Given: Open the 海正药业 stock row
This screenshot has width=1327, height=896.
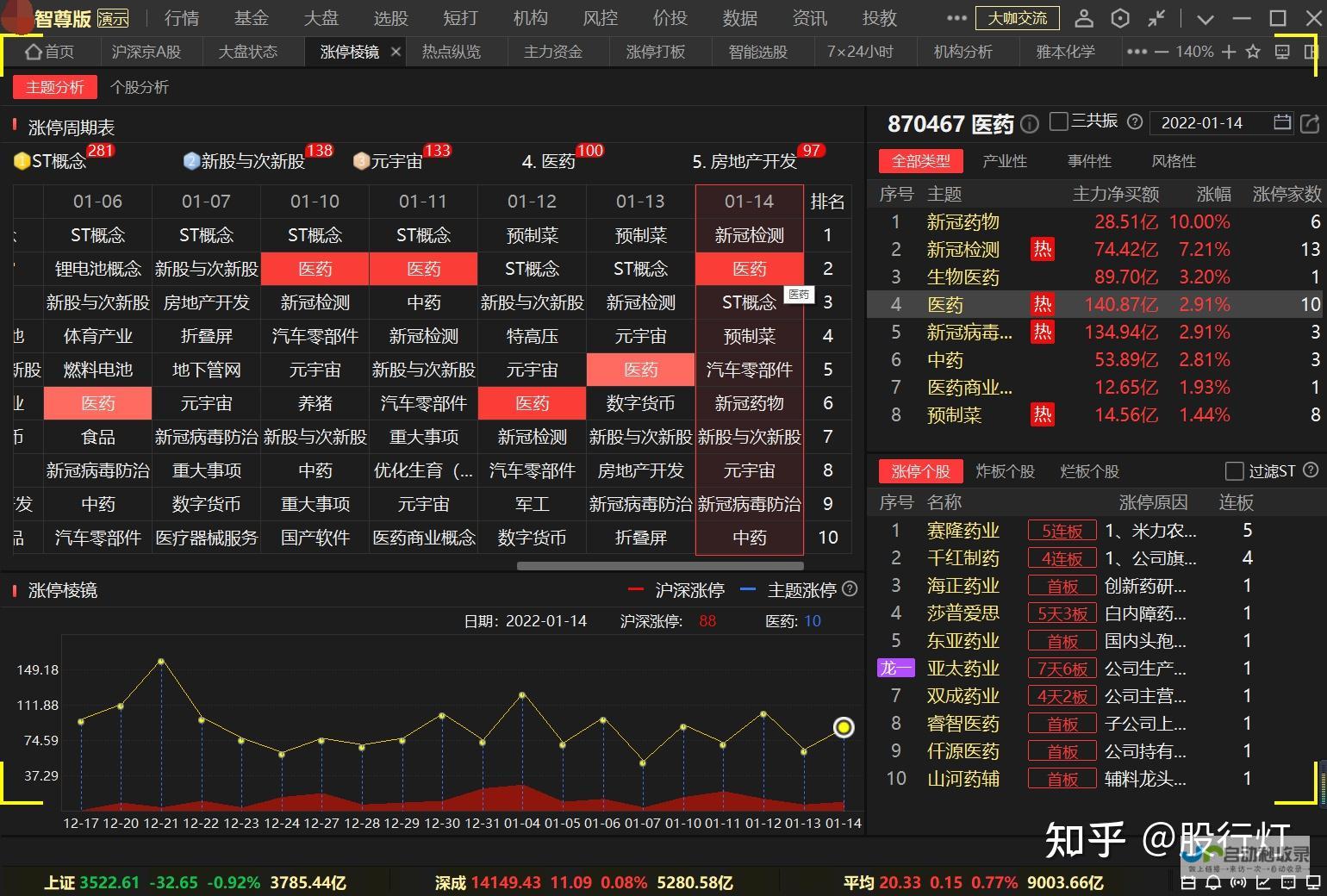Looking at the screenshot, I should pyautogui.click(x=1096, y=586).
